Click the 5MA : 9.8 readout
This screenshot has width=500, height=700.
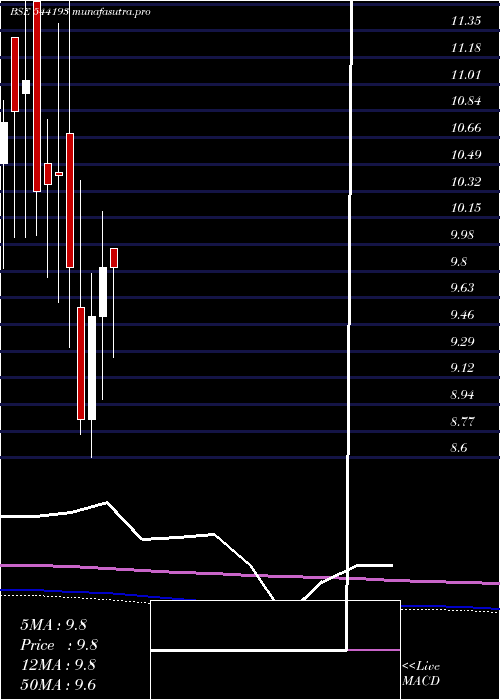(x=54, y=625)
